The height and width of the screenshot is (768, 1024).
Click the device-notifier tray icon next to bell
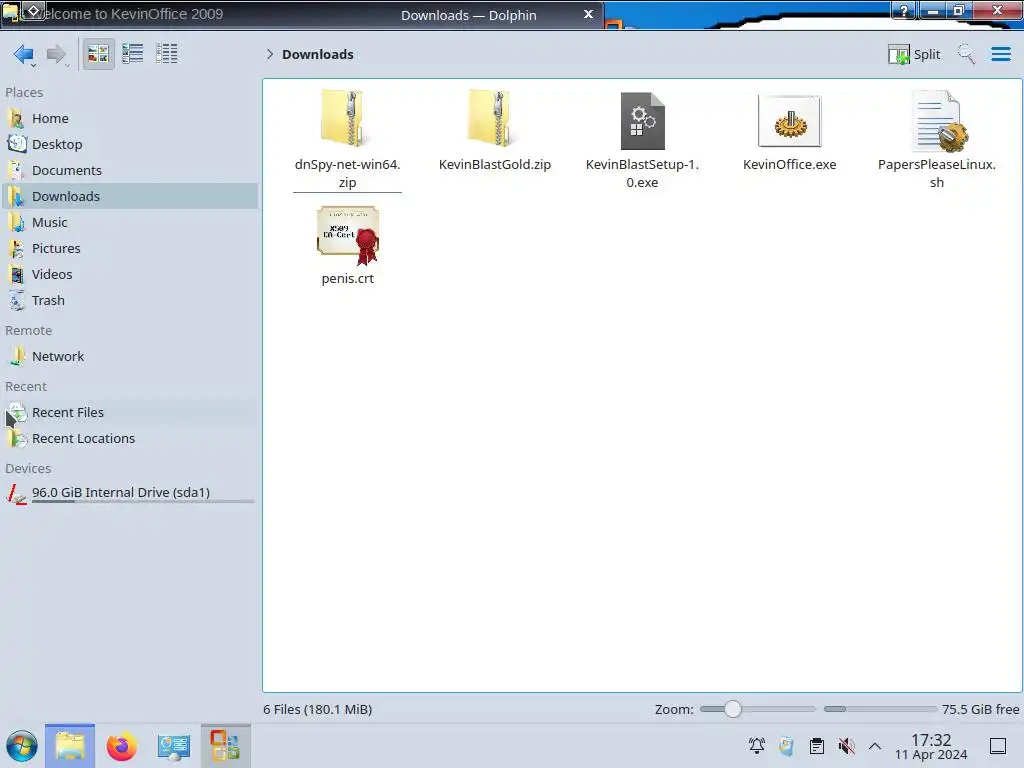(786, 746)
